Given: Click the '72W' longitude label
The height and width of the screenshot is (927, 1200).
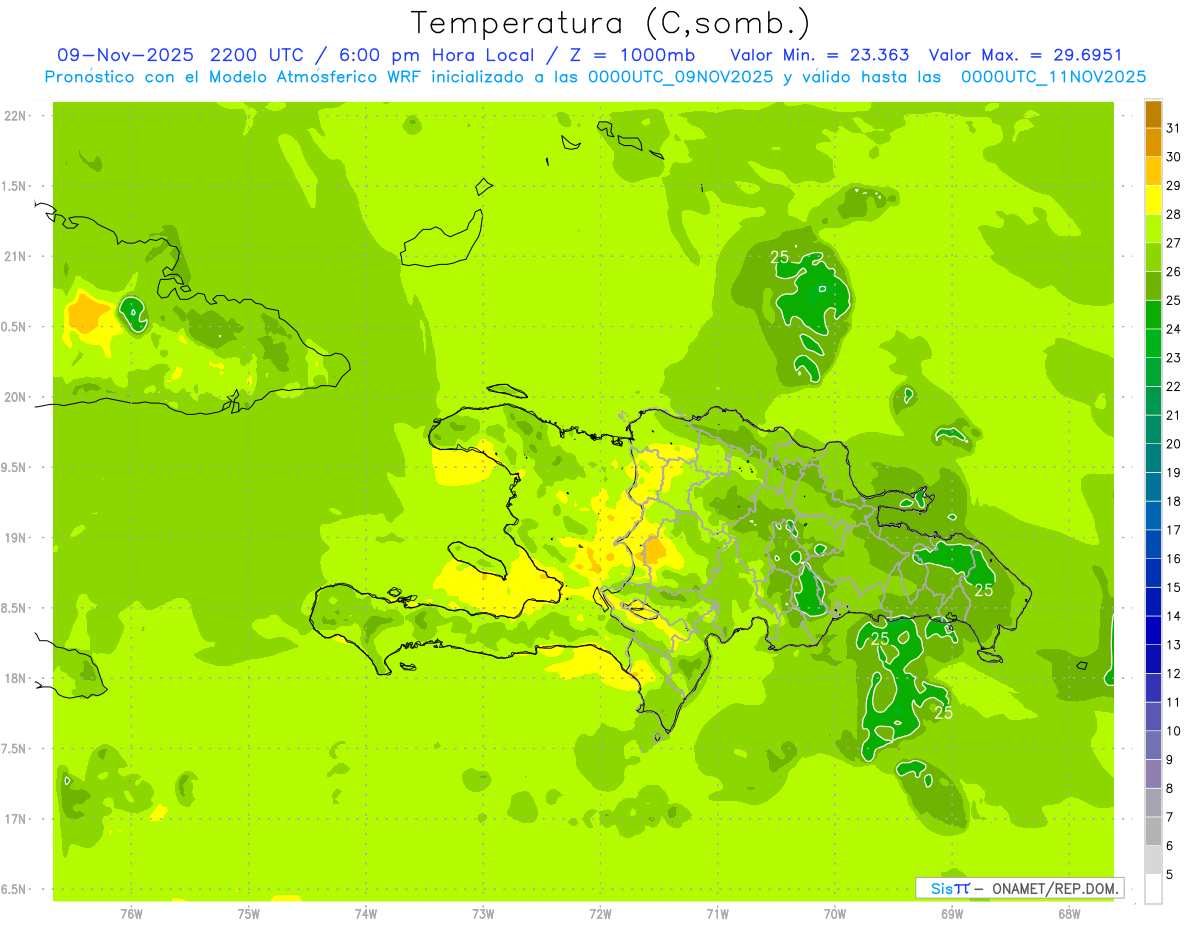Looking at the screenshot, I should [600, 913].
